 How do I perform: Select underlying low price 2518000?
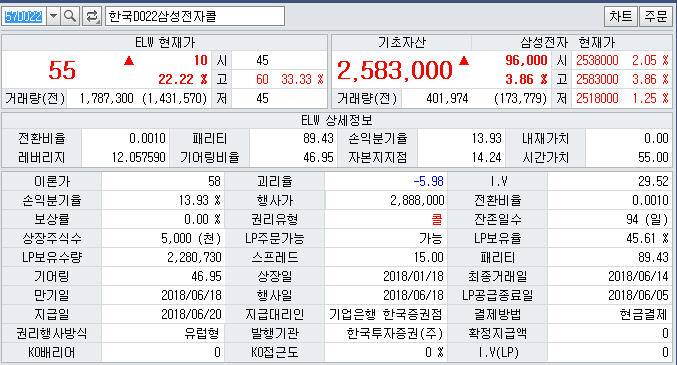pyautogui.click(x=597, y=98)
